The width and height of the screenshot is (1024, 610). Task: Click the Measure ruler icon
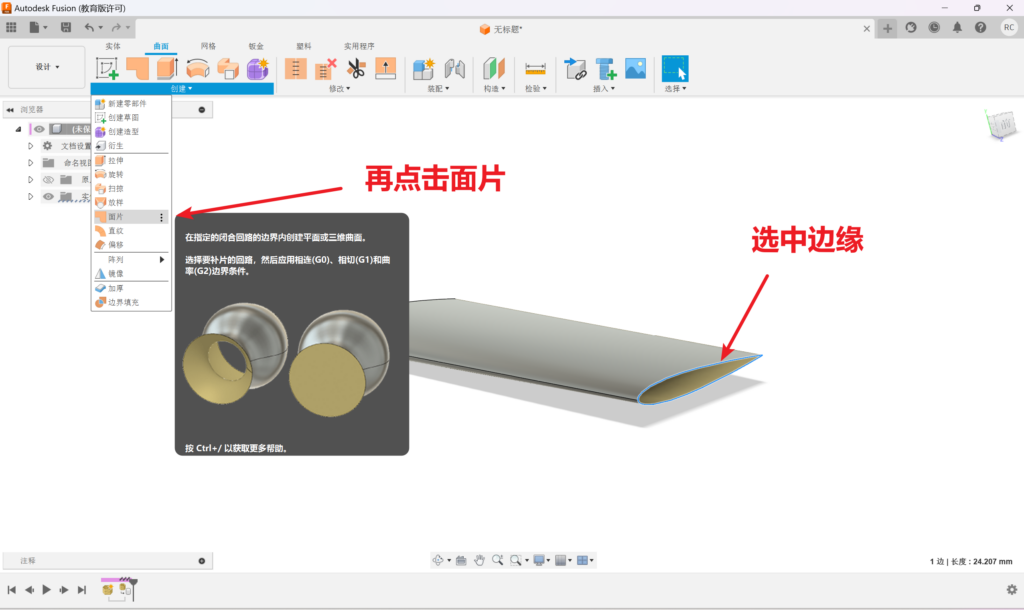pos(536,68)
